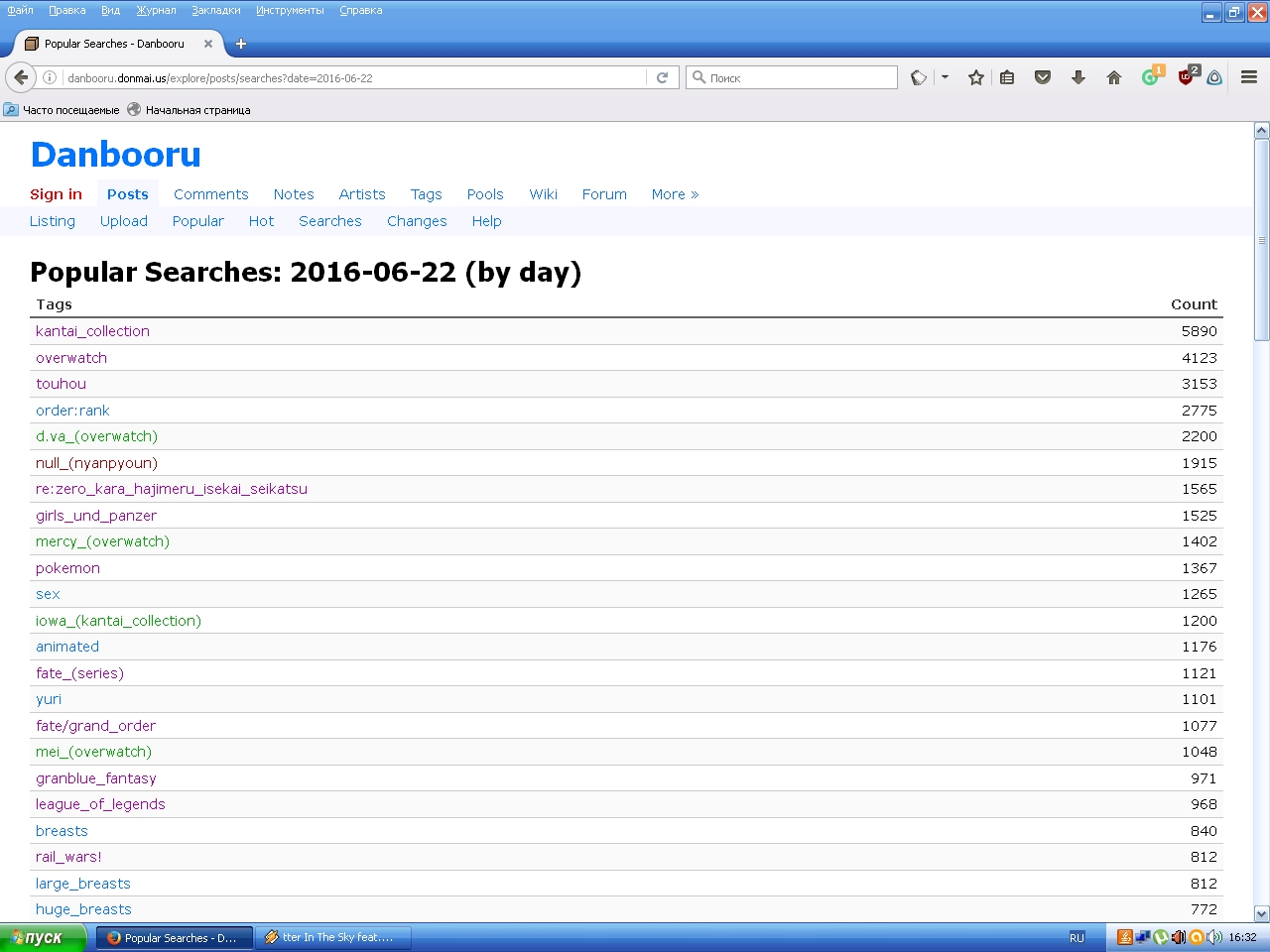
Task: Open site information icon in address bar
Action: (x=50, y=77)
